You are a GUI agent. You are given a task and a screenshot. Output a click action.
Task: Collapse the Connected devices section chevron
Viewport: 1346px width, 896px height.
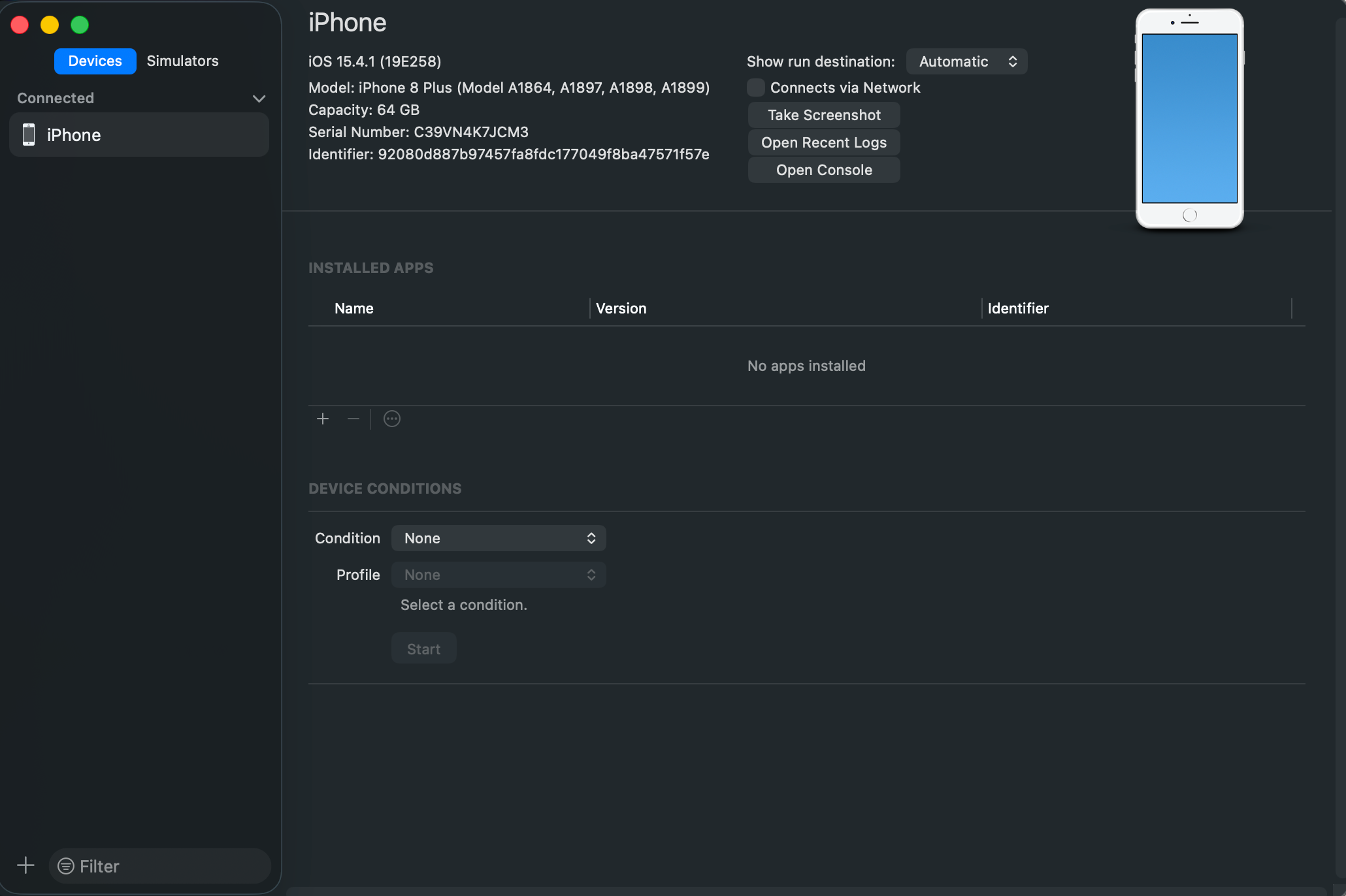(259, 99)
